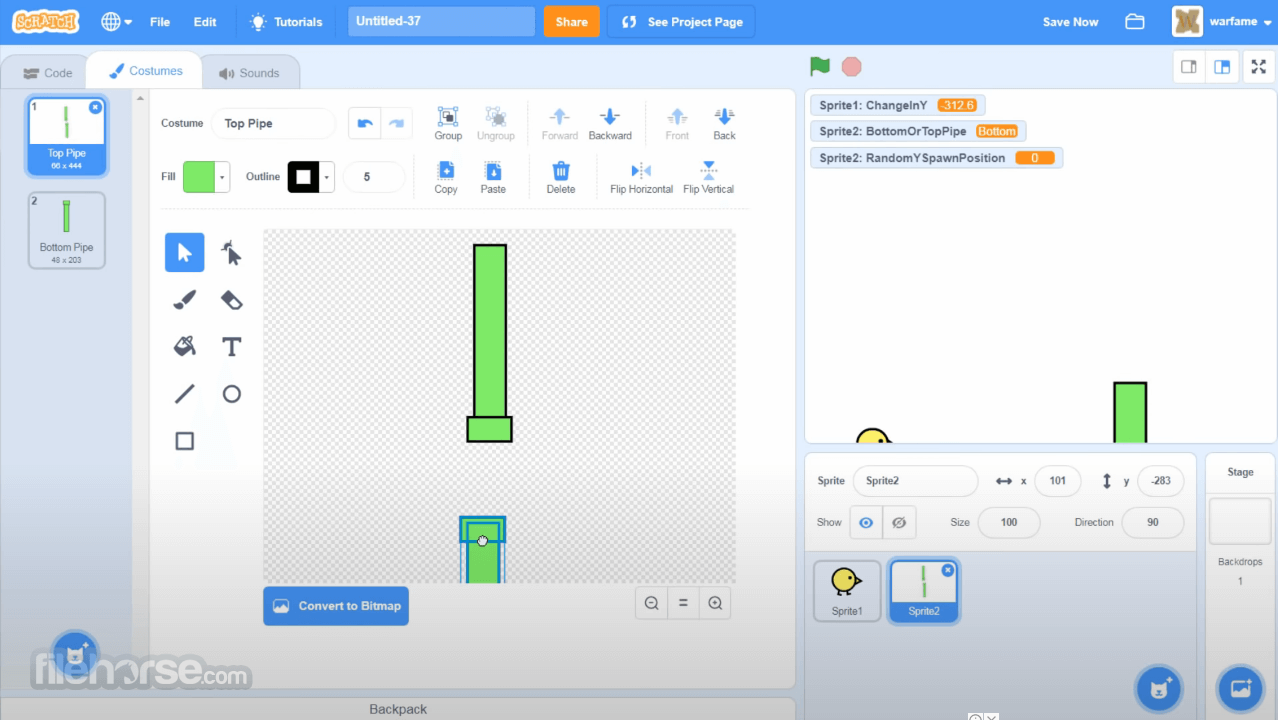The width and height of the screenshot is (1280, 720).
Task: Show the sprite using the eye button
Action: click(866, 522)
